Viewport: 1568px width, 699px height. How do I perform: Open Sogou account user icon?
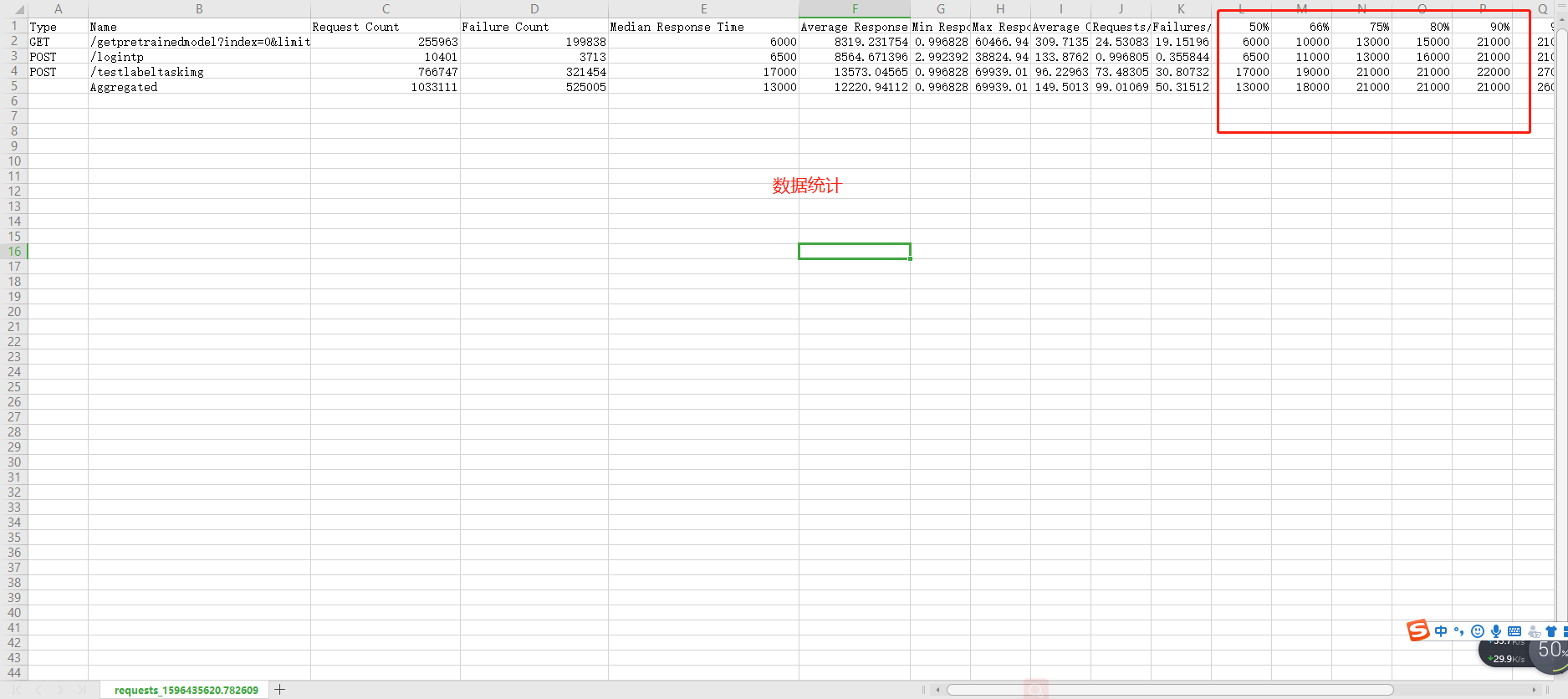1534,631
